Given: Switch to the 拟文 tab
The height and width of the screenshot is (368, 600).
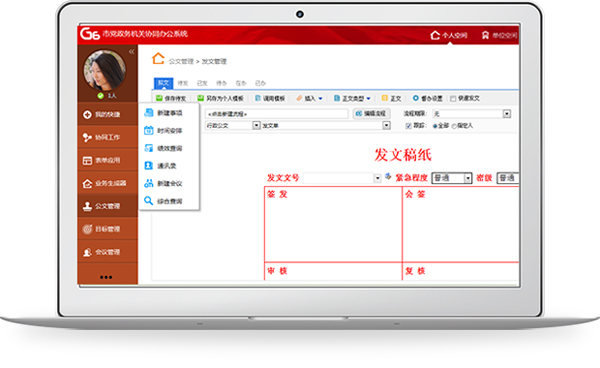Looking at the screenshot, I should (x=163, y=83).
